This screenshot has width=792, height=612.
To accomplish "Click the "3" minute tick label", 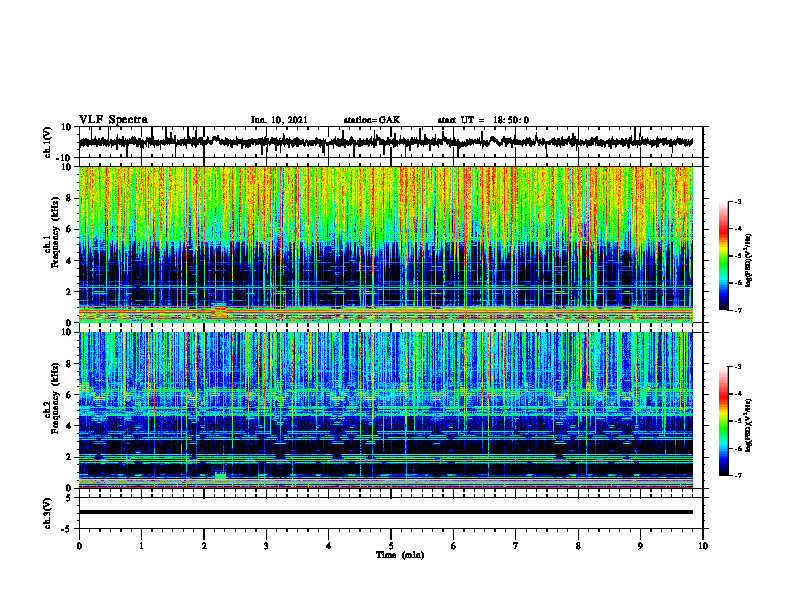I will click(266, 546).
